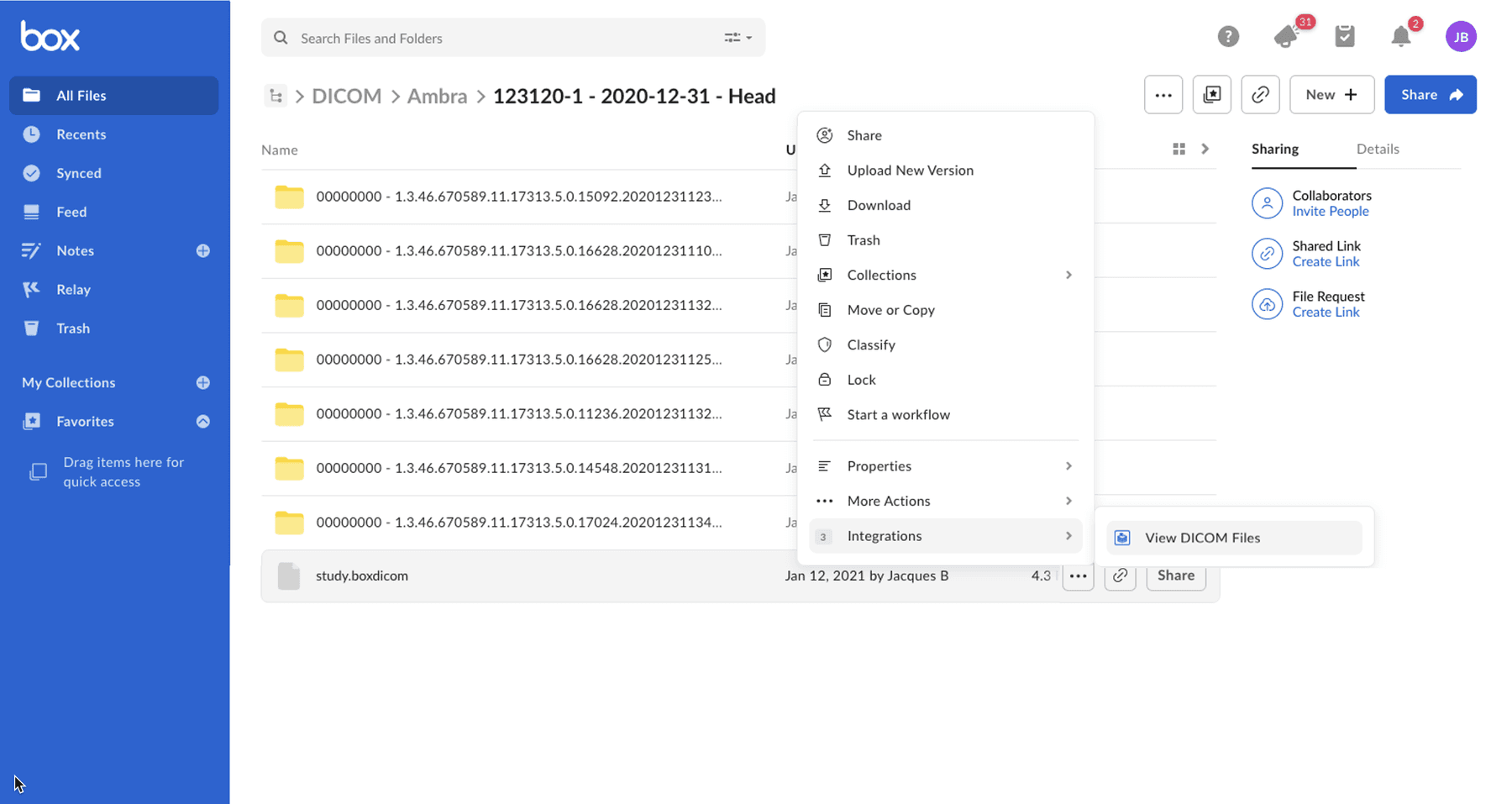Click the study.boxdicom file name
Viewport: 1512px width, 804px height.
tap(362, 576)
